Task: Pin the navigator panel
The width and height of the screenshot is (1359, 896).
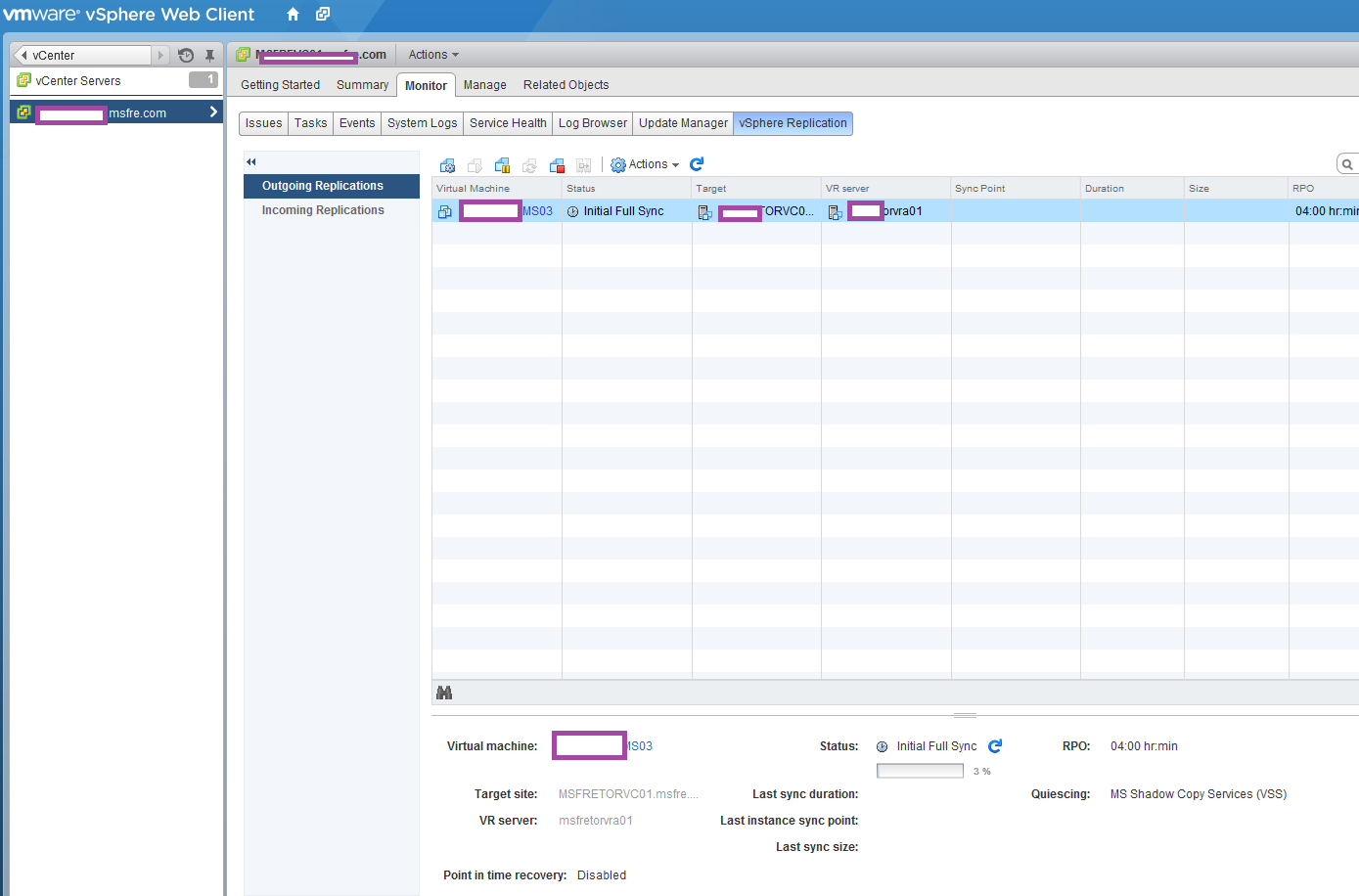Action: 209,56
